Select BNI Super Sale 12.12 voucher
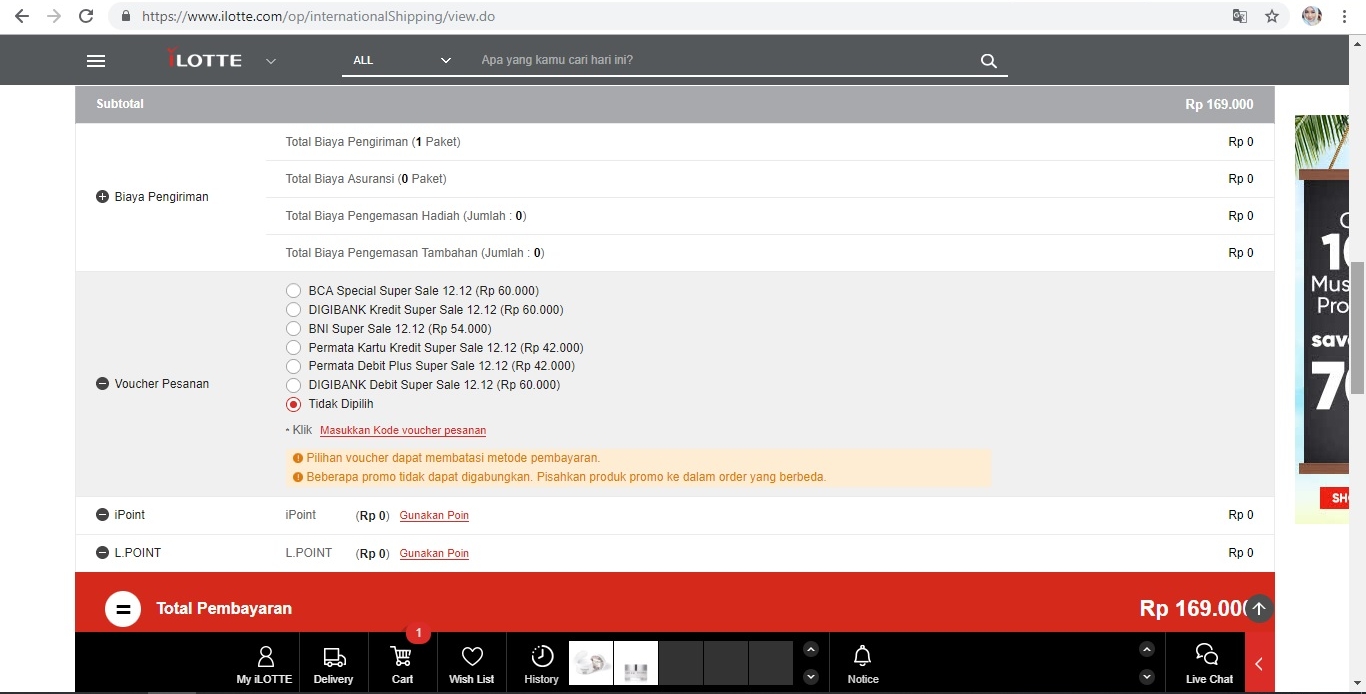The width and height of the screenshot is (1366, 694). (x=293, y=329)
